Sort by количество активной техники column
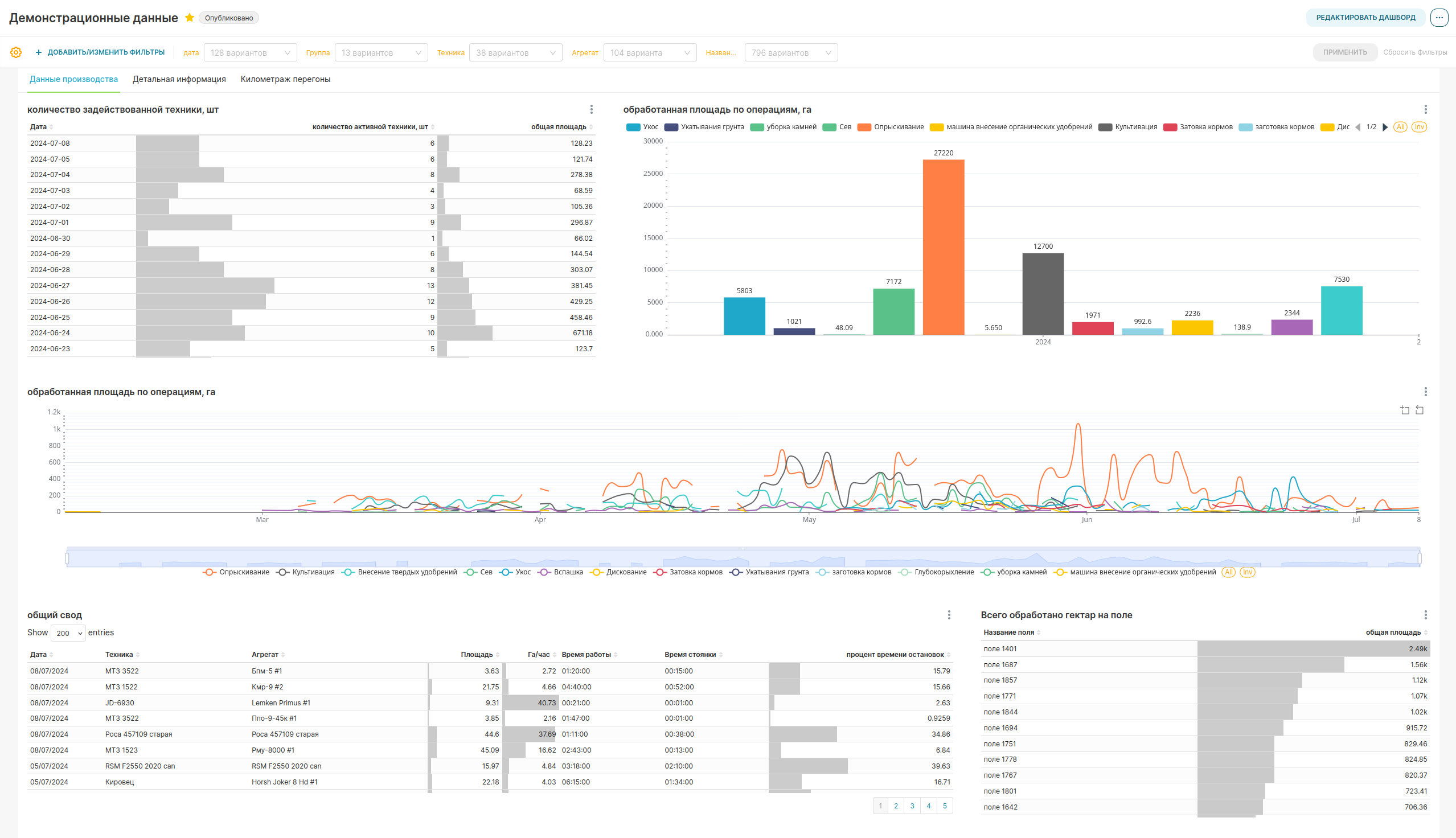 point(374,127)
